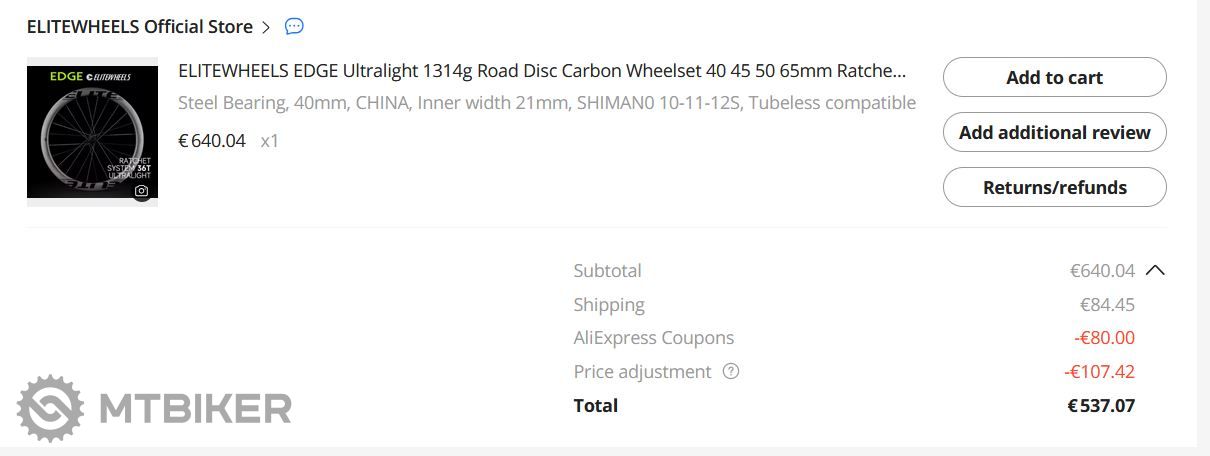1210x456 pixels.
Task: Click the Price adjustment help question mark
Action: [x=731, y=372]
